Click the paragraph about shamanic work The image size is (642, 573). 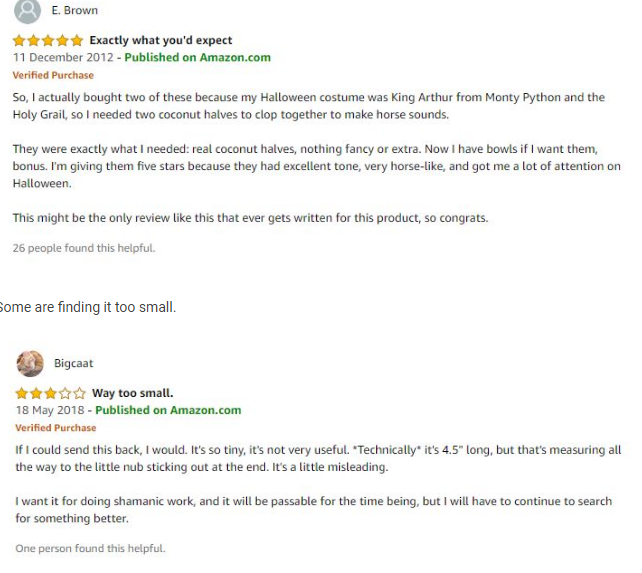314,510
